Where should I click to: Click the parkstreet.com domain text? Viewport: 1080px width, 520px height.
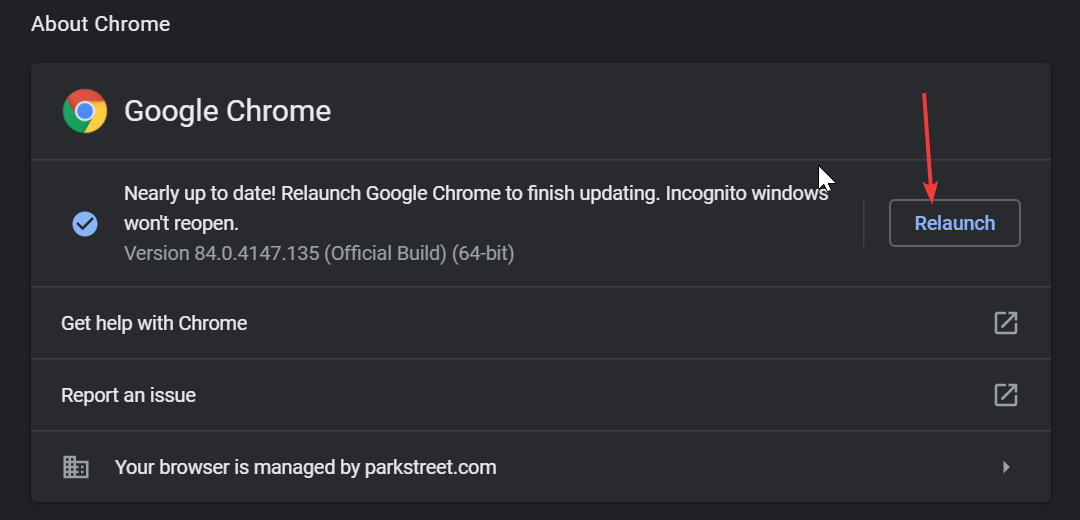pos(430,467)
